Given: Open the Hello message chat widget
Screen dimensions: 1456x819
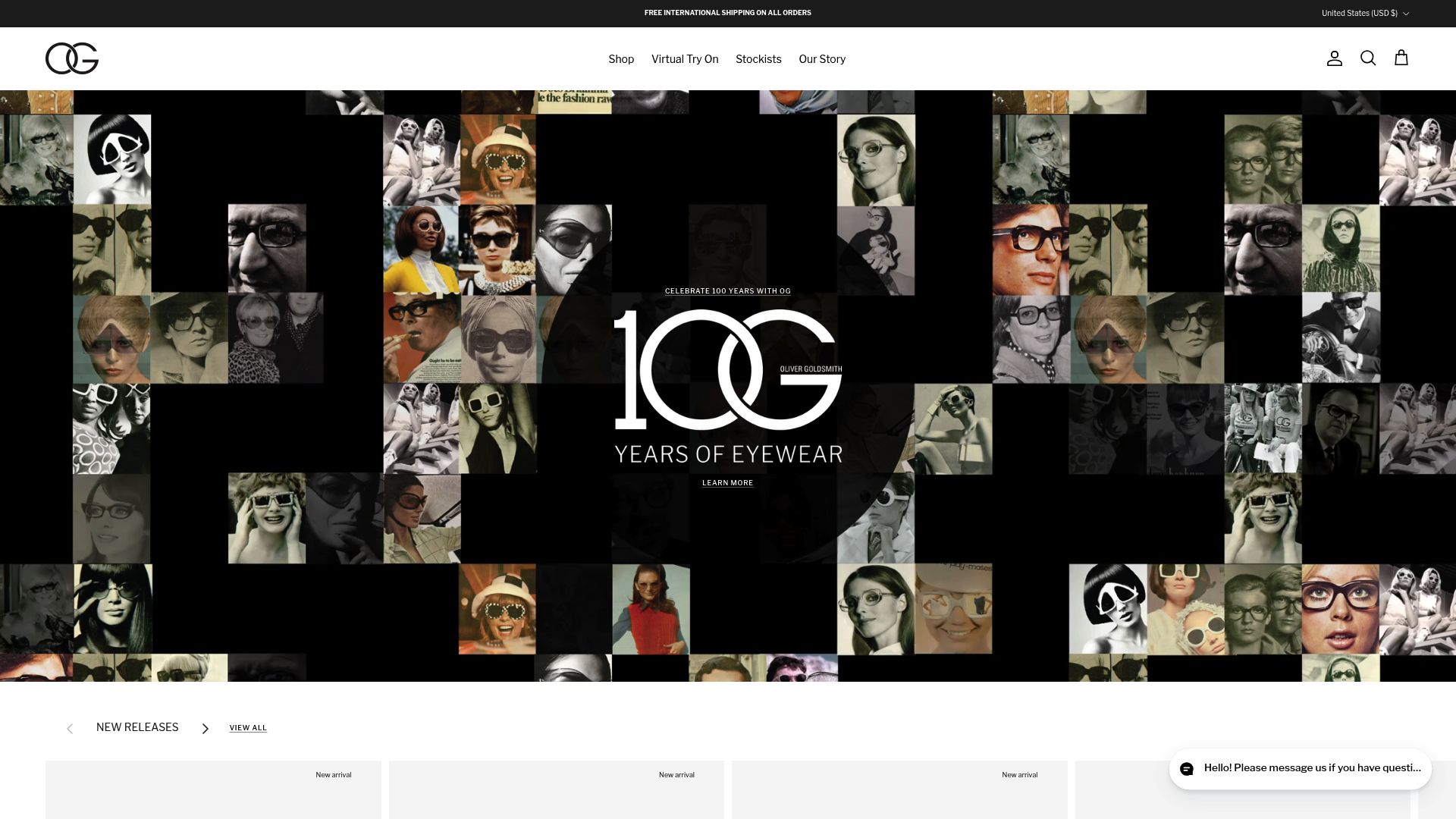Looking at the screenshot, I should point(1300,768).
